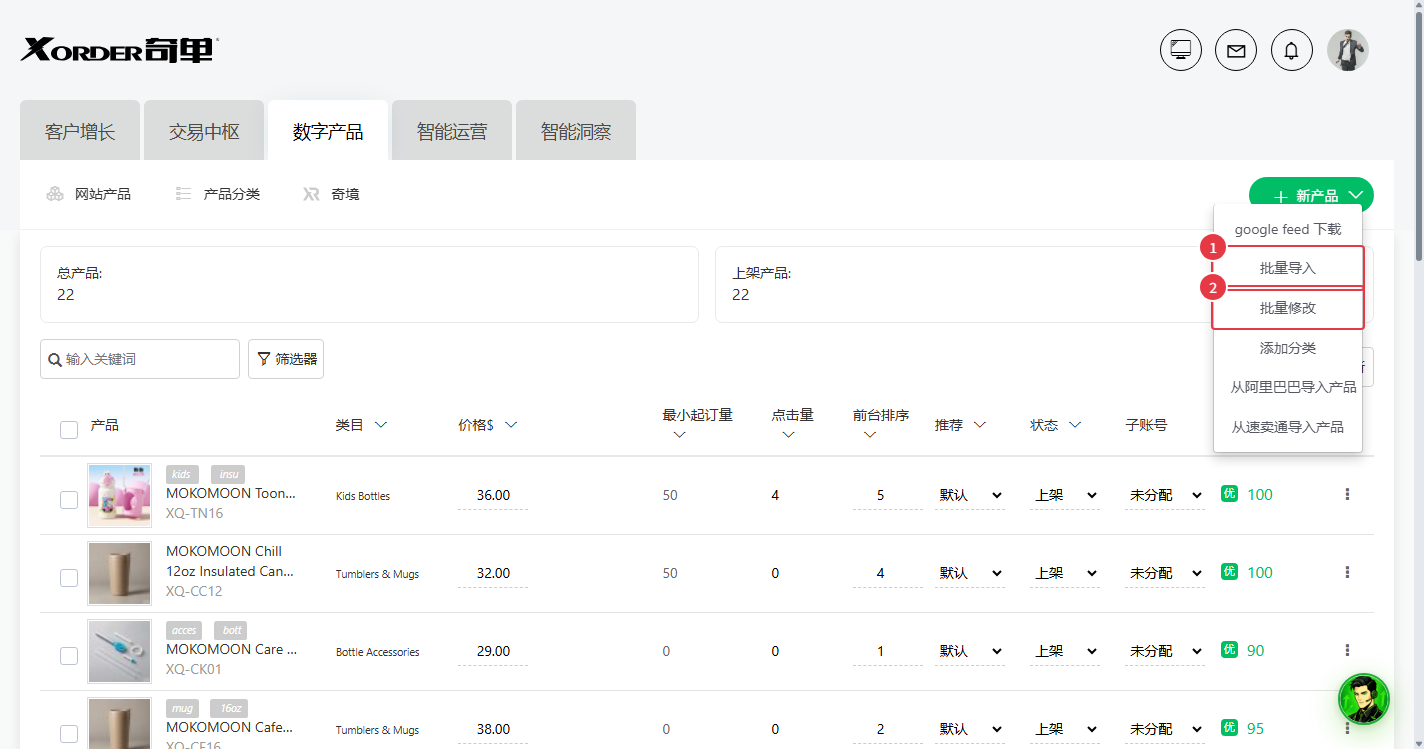Select google feed 下载 menu item

click(1288, 229)
